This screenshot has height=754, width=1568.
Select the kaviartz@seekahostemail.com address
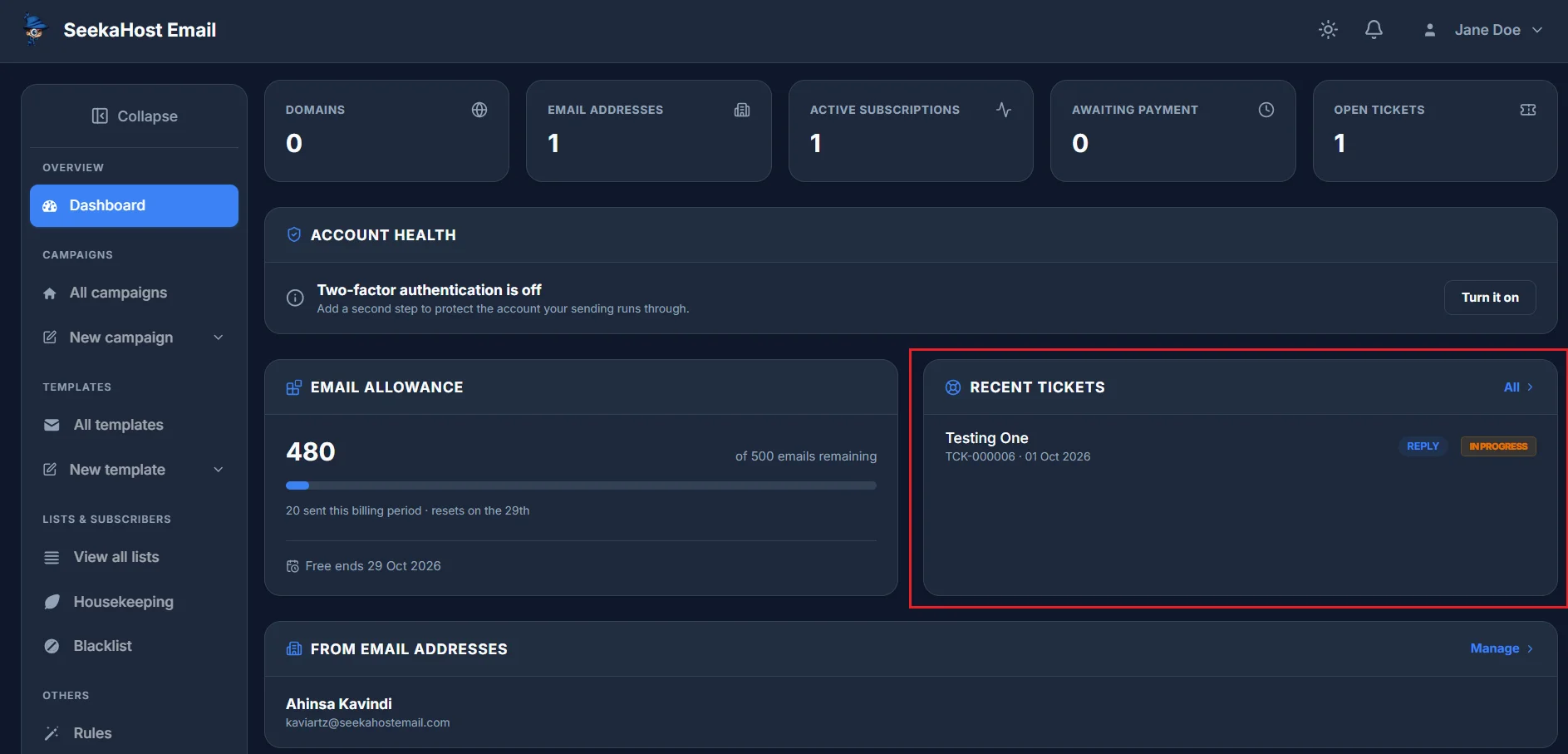[368, 722]
